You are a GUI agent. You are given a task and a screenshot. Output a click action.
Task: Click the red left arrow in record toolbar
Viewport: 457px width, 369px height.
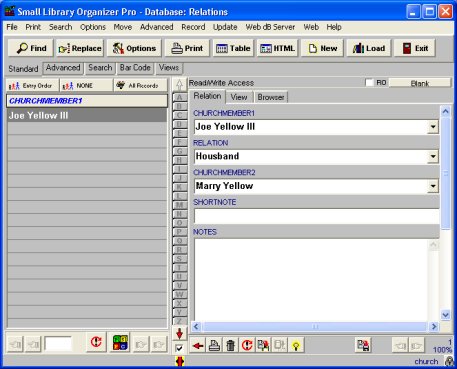[198, 346]
